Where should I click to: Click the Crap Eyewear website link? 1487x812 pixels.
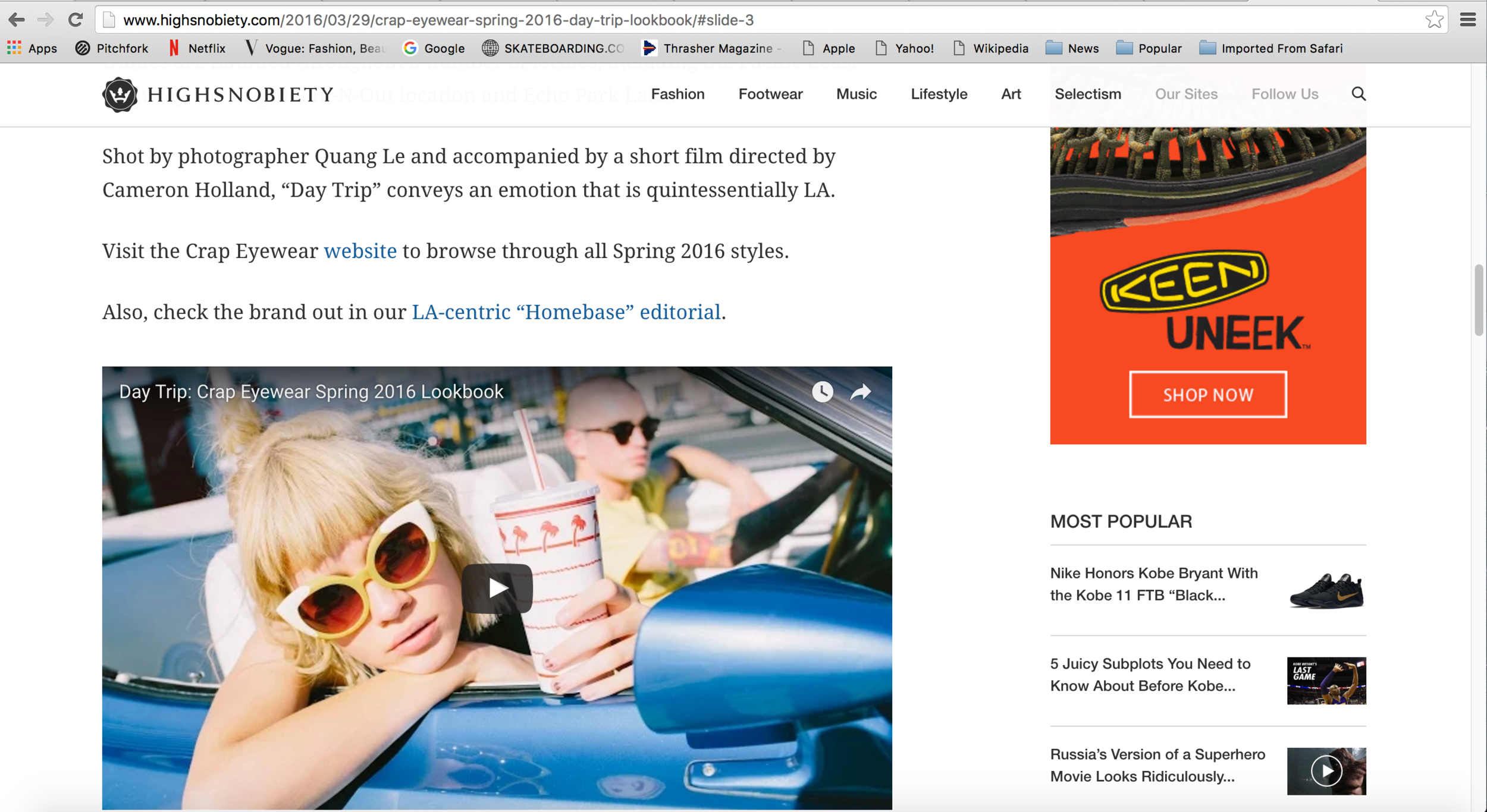point(360,251)
